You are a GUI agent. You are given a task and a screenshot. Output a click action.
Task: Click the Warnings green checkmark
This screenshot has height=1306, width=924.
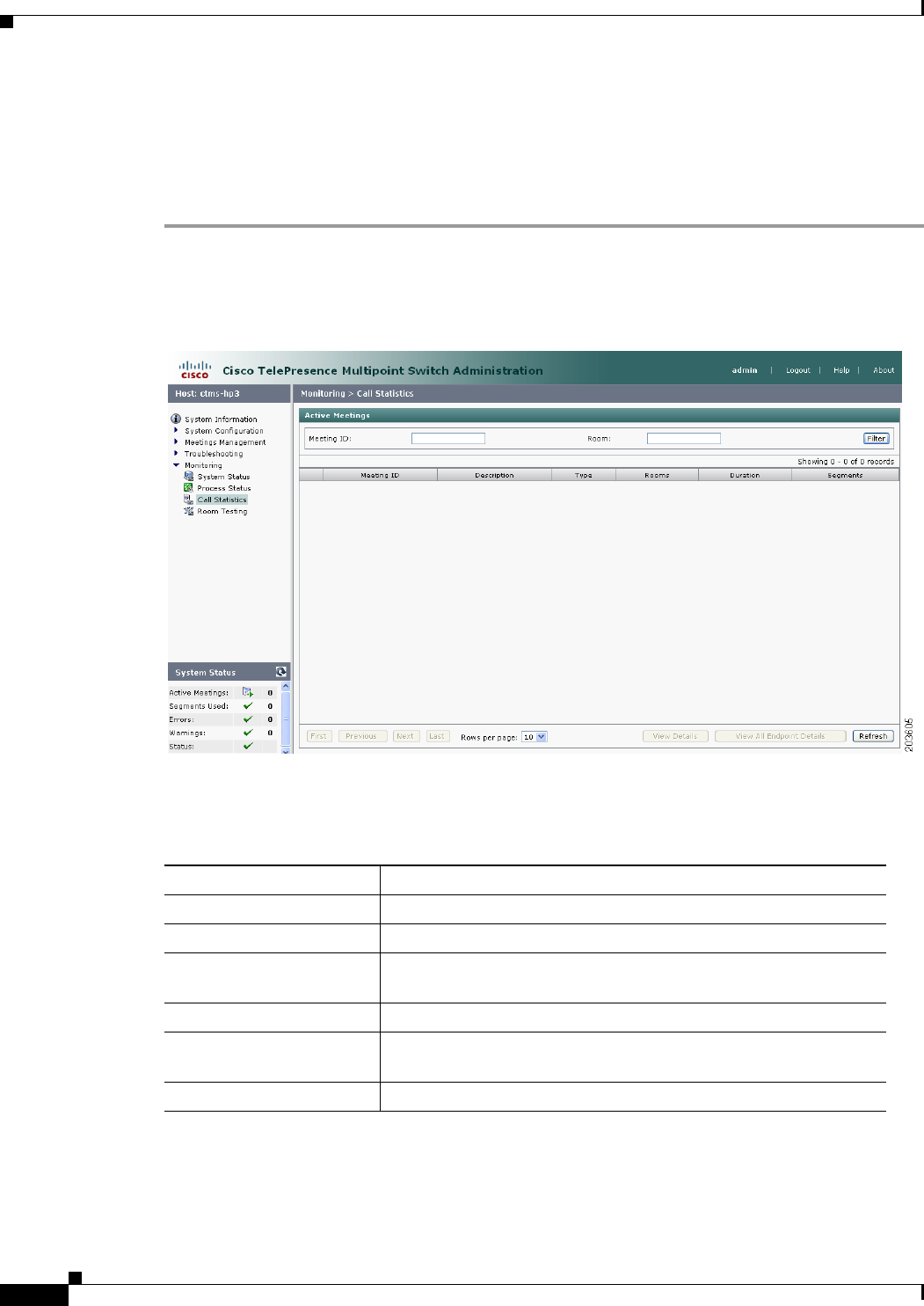pos(248,732)
